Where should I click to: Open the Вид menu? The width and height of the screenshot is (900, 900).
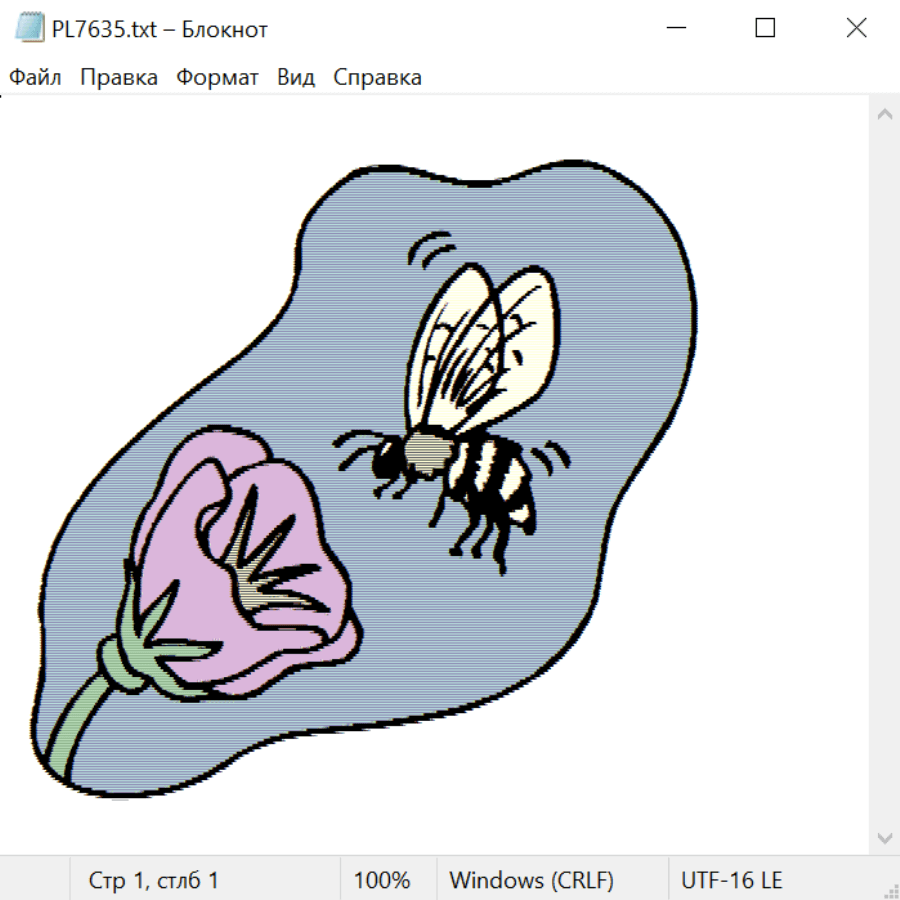296,78
